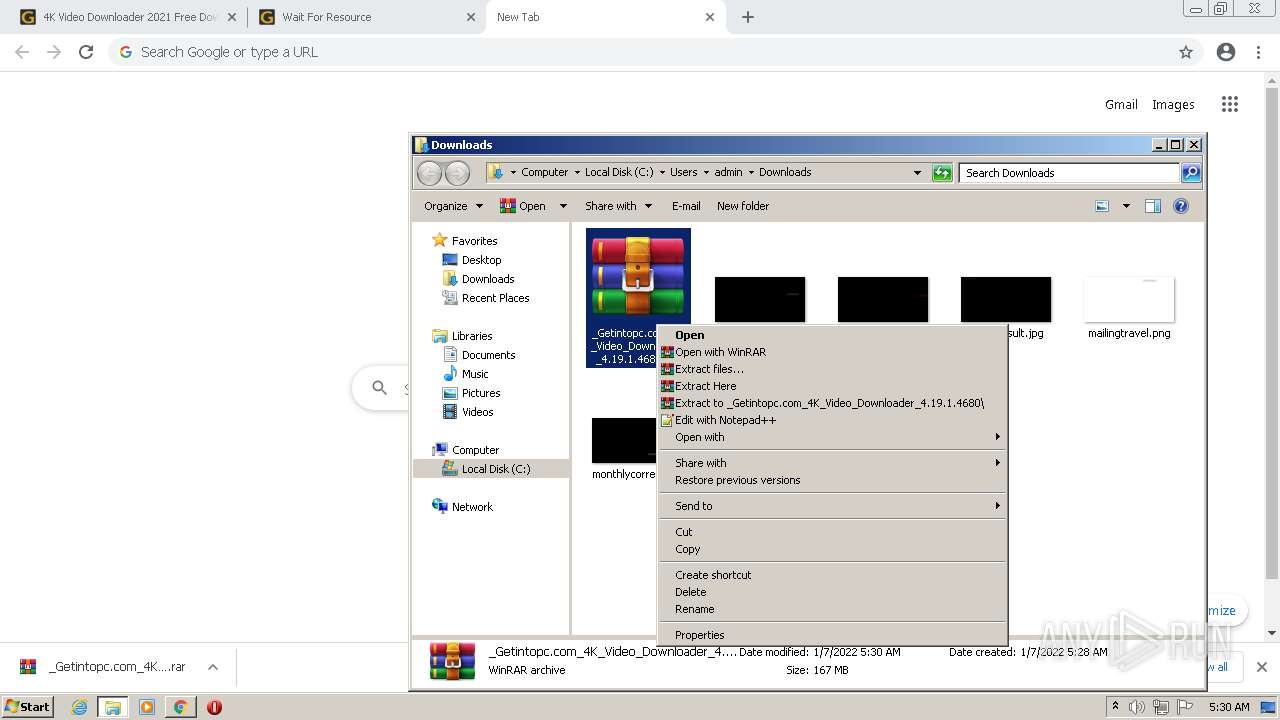Open the Chrome three-dot menu
Viewport: 1280px width, 720px height.
pyautogui.click(x=1258, y=52)
